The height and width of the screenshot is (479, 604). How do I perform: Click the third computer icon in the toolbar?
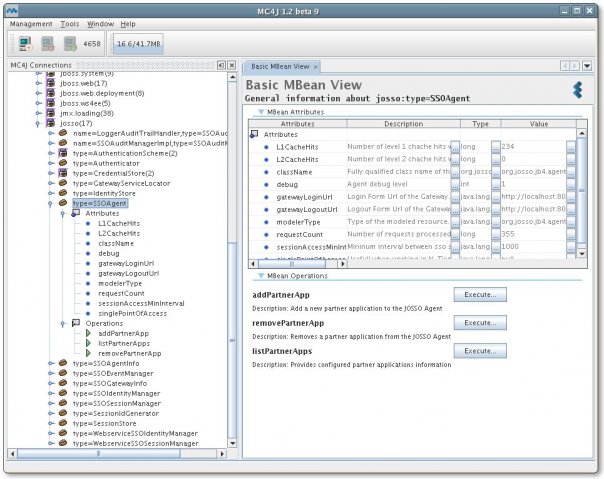point(70,44)
